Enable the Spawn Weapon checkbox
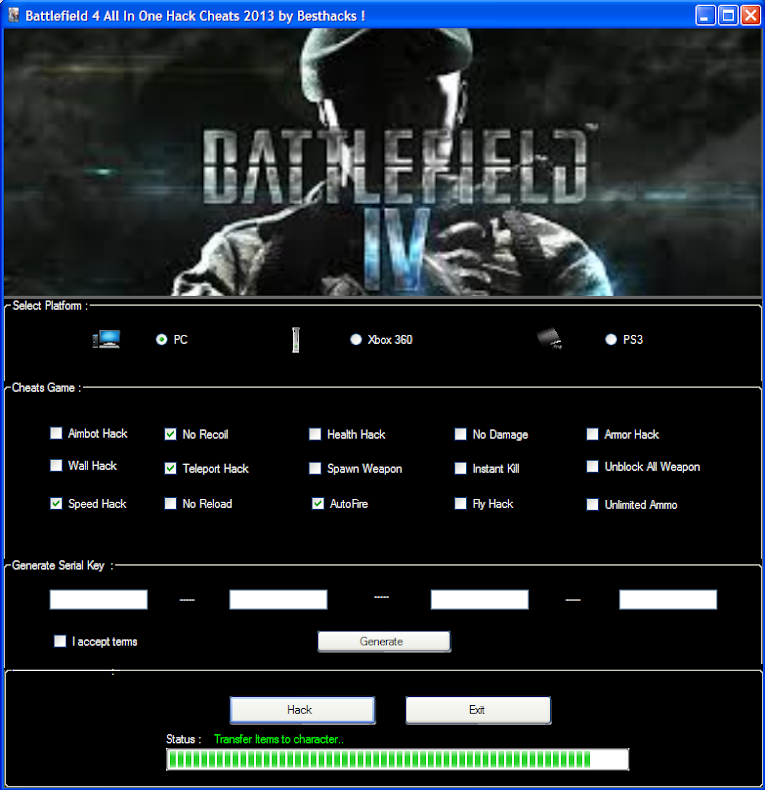The width and height of the screenshot is (765, 790). [315, 469]
